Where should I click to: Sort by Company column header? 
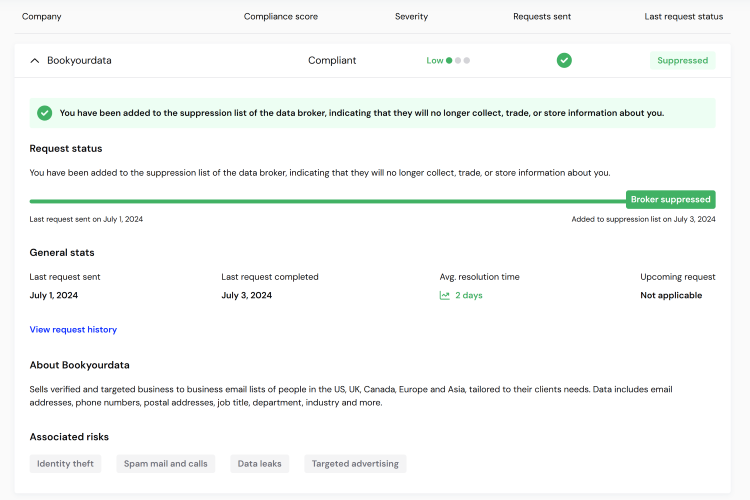point(42,16)
